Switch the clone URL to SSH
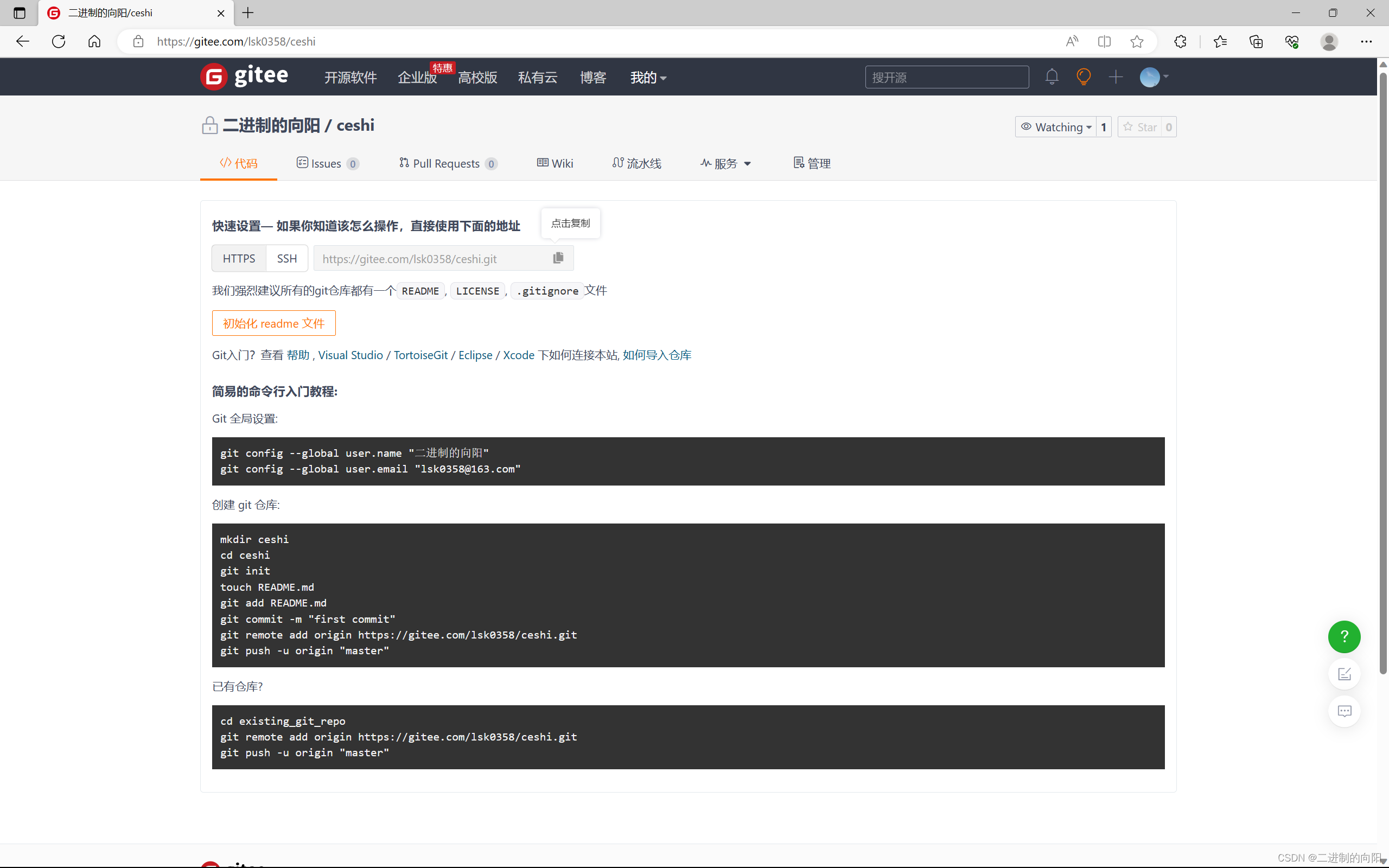 tap(286, 258)
